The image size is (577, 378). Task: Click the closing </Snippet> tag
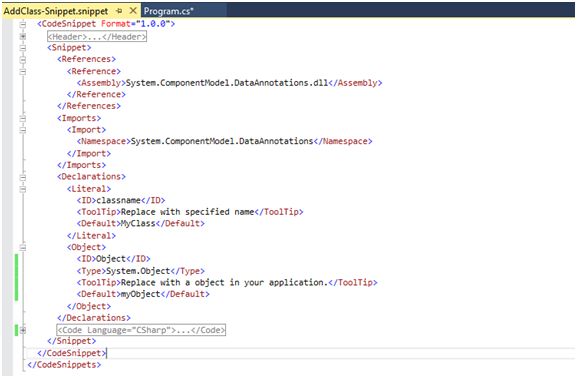(71, 341)
